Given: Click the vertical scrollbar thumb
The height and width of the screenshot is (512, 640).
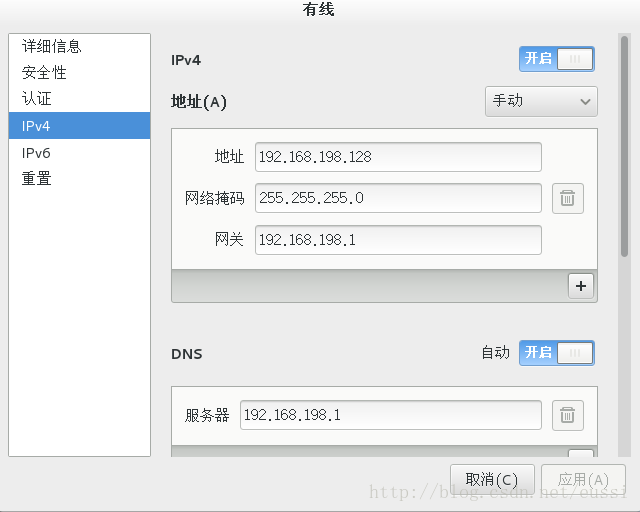Looking at the screenshot, I should [624, 146].
